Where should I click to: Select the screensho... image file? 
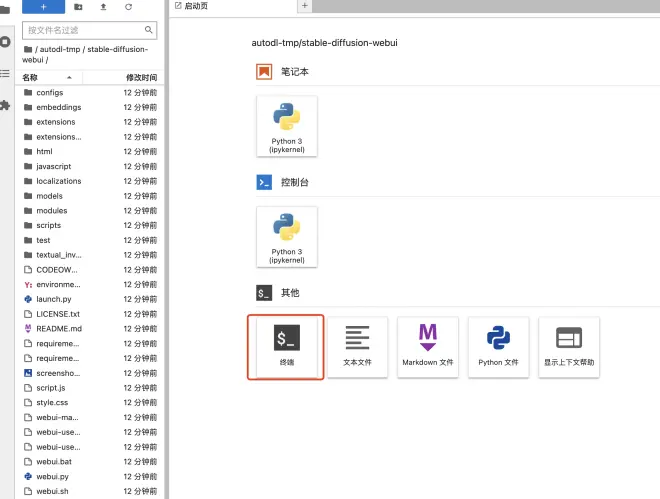click(90, 373)
